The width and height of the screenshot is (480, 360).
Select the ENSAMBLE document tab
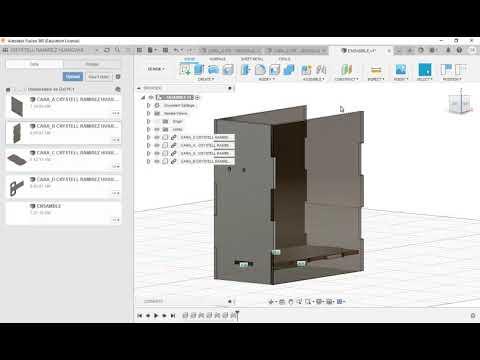coord(362,51)
